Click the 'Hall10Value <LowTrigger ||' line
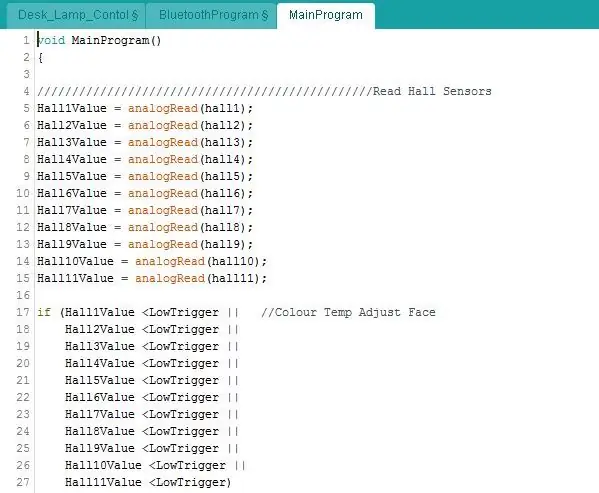This screenshot has height=493, width=599. coord(155,465)
